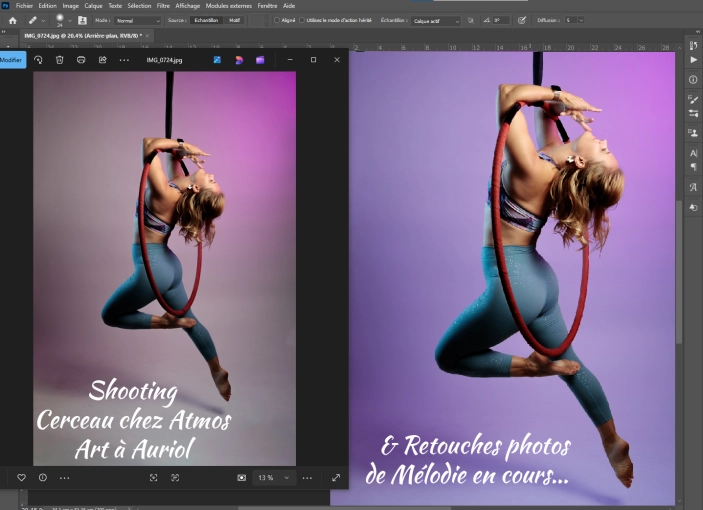Open the Glyphs panel icon

[693, 187]
